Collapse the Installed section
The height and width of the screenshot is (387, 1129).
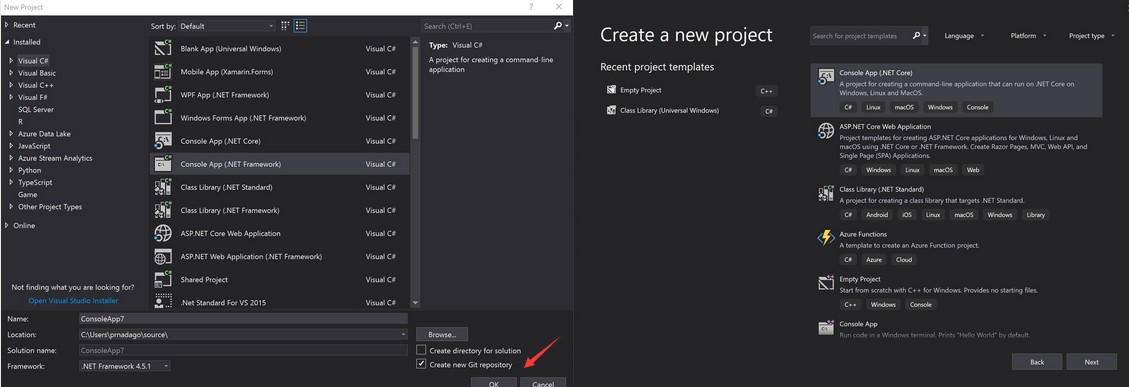6,42
